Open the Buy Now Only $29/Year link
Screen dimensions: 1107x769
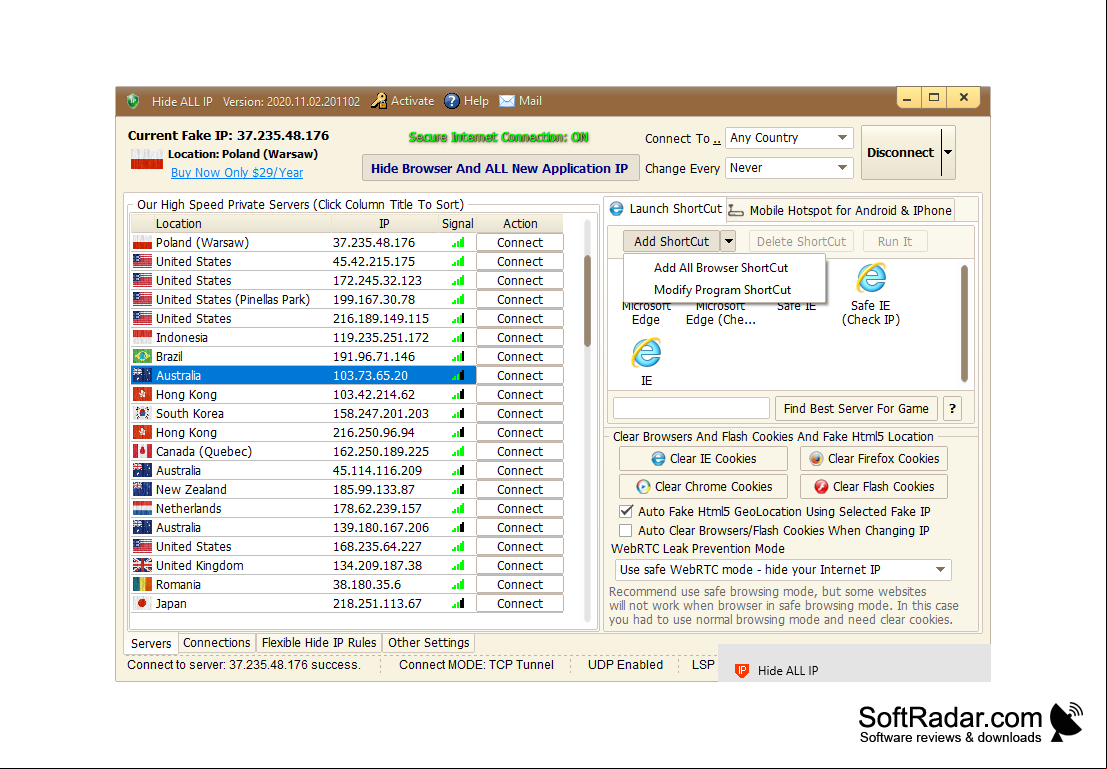237,172
